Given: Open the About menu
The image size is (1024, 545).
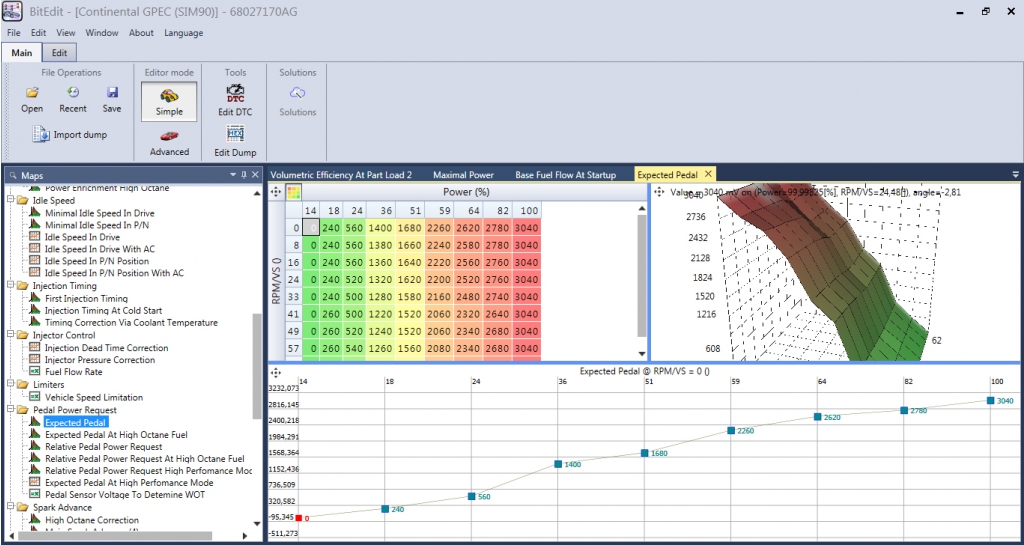Looking at the screenshot, I should [x=141, y=33].
